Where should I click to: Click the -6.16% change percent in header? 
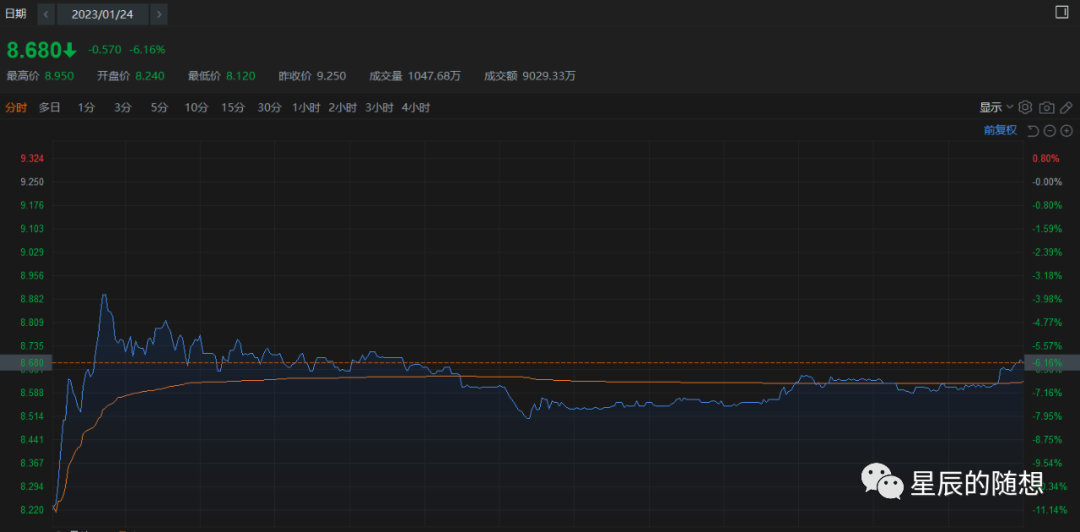point(147,50)
